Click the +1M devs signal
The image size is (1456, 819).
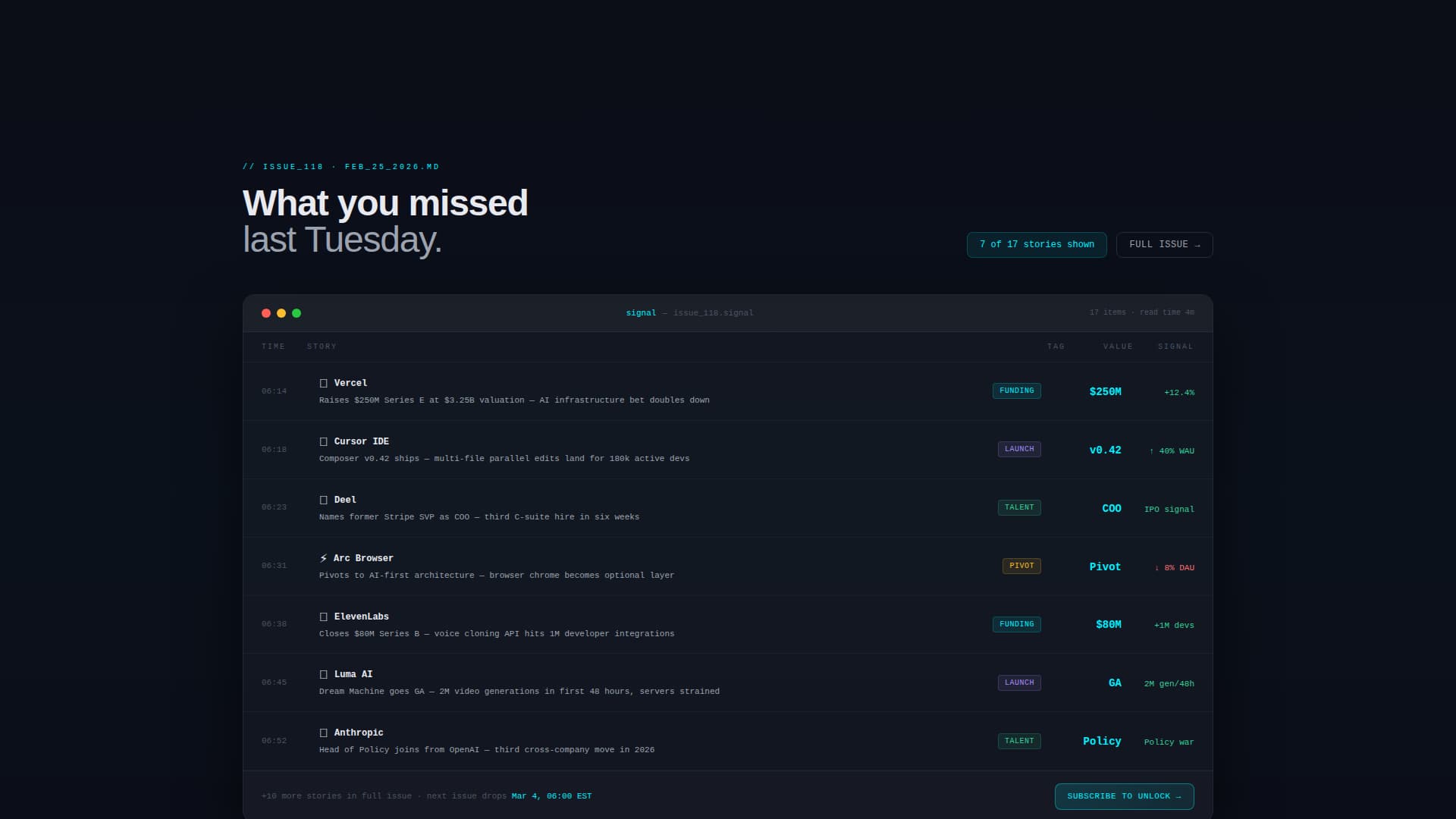pos(1174,626)
